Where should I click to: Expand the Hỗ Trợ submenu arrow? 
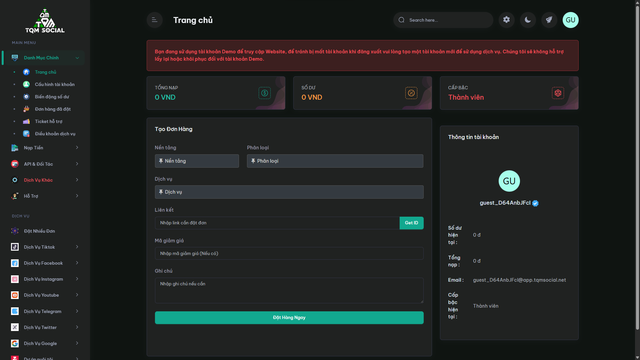(x=77, y=196)
